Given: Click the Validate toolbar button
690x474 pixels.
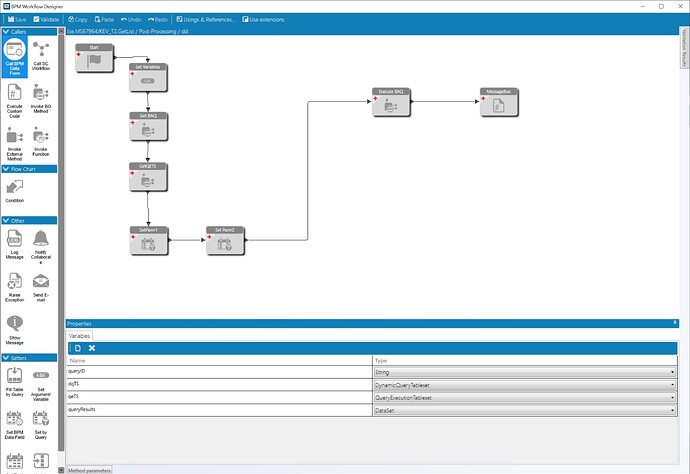Looking at the screenshot, I should [x=46, y=19].
